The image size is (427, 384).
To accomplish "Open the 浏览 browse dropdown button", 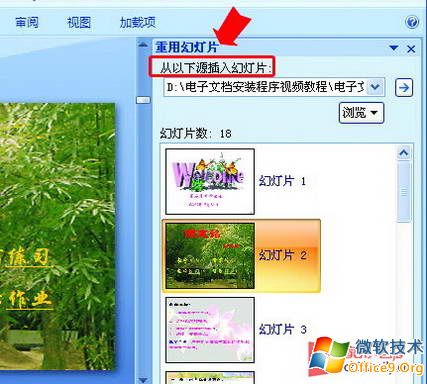I will [x=361, y=113].
